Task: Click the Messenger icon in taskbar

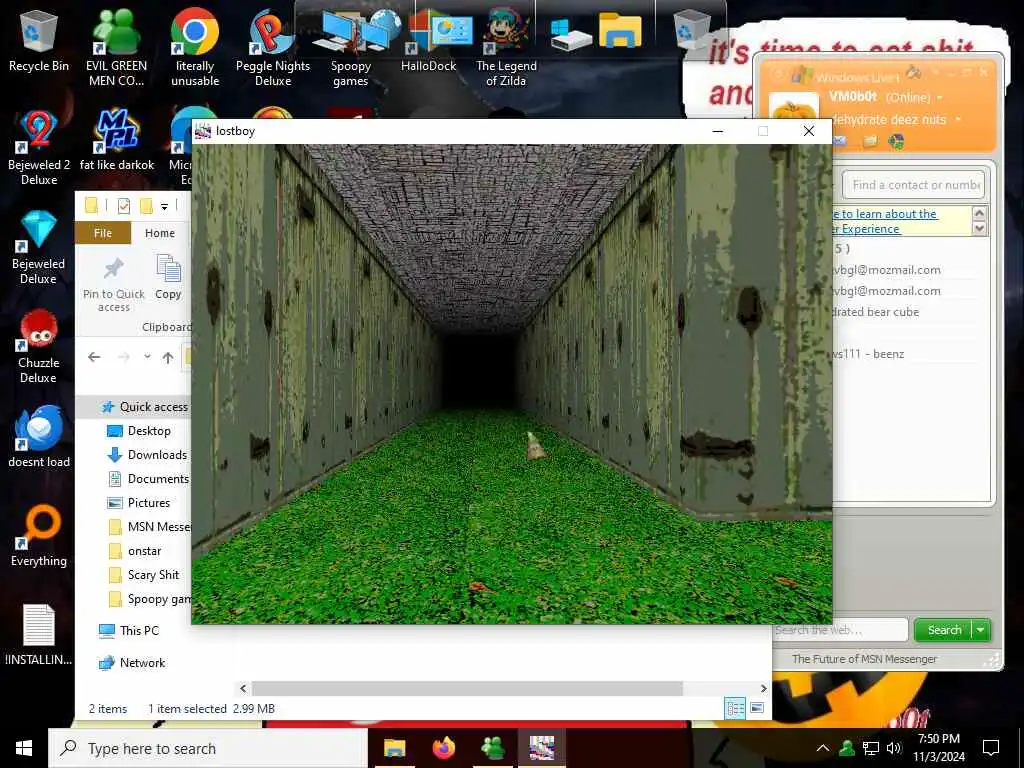Action: pos(492,748)
